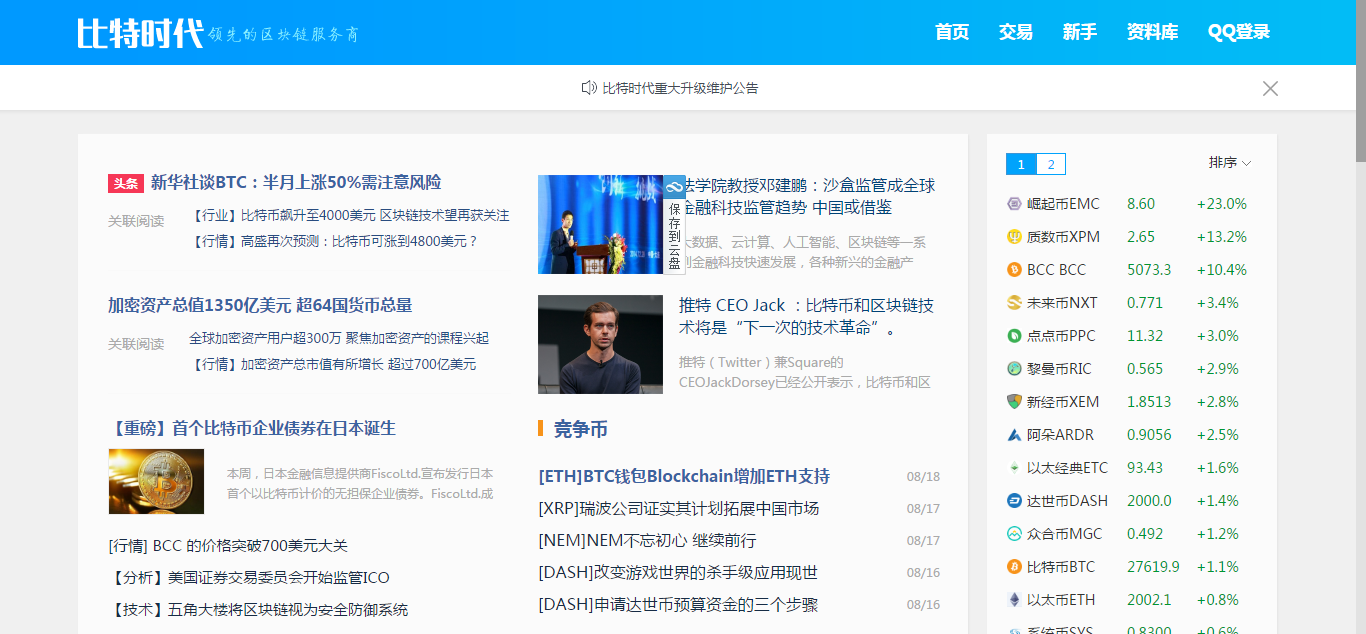Open the 比特时代重大升级维护公告 announcement
This screenshot has width=1366, height=634.
pyautogui.click(x=680, y=88)
